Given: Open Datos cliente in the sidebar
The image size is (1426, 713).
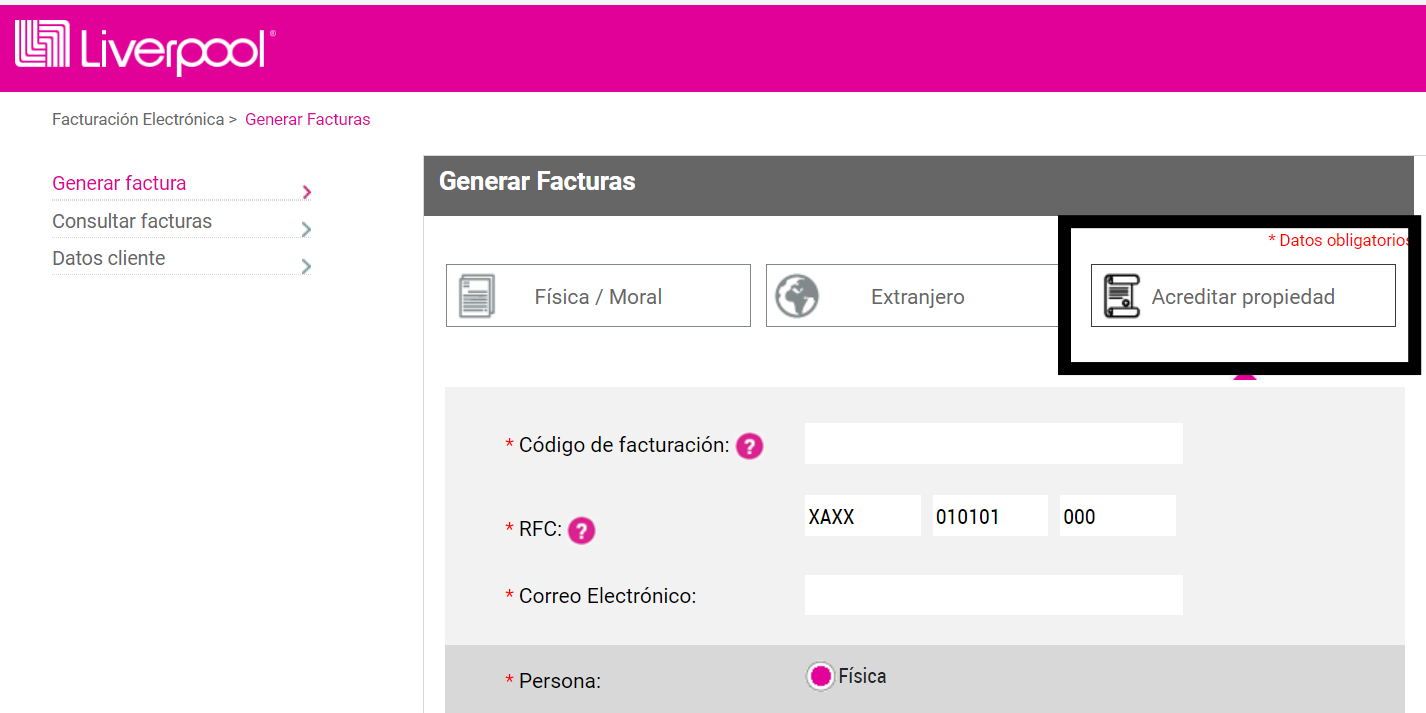Looking at the screenshot, I should tap(109, 258).
